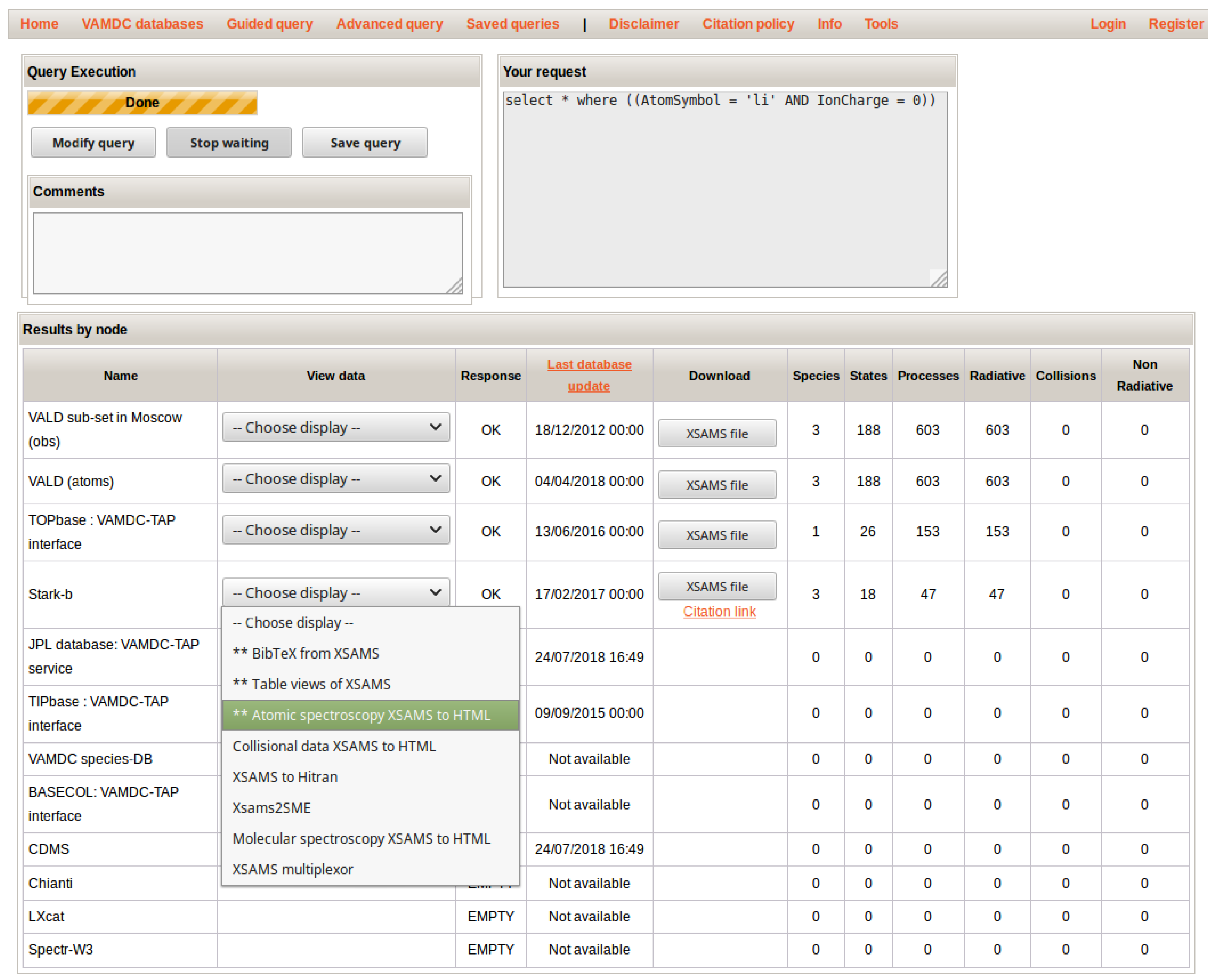
Task: Click inside the Comments text area
Action: pos(248,253)
